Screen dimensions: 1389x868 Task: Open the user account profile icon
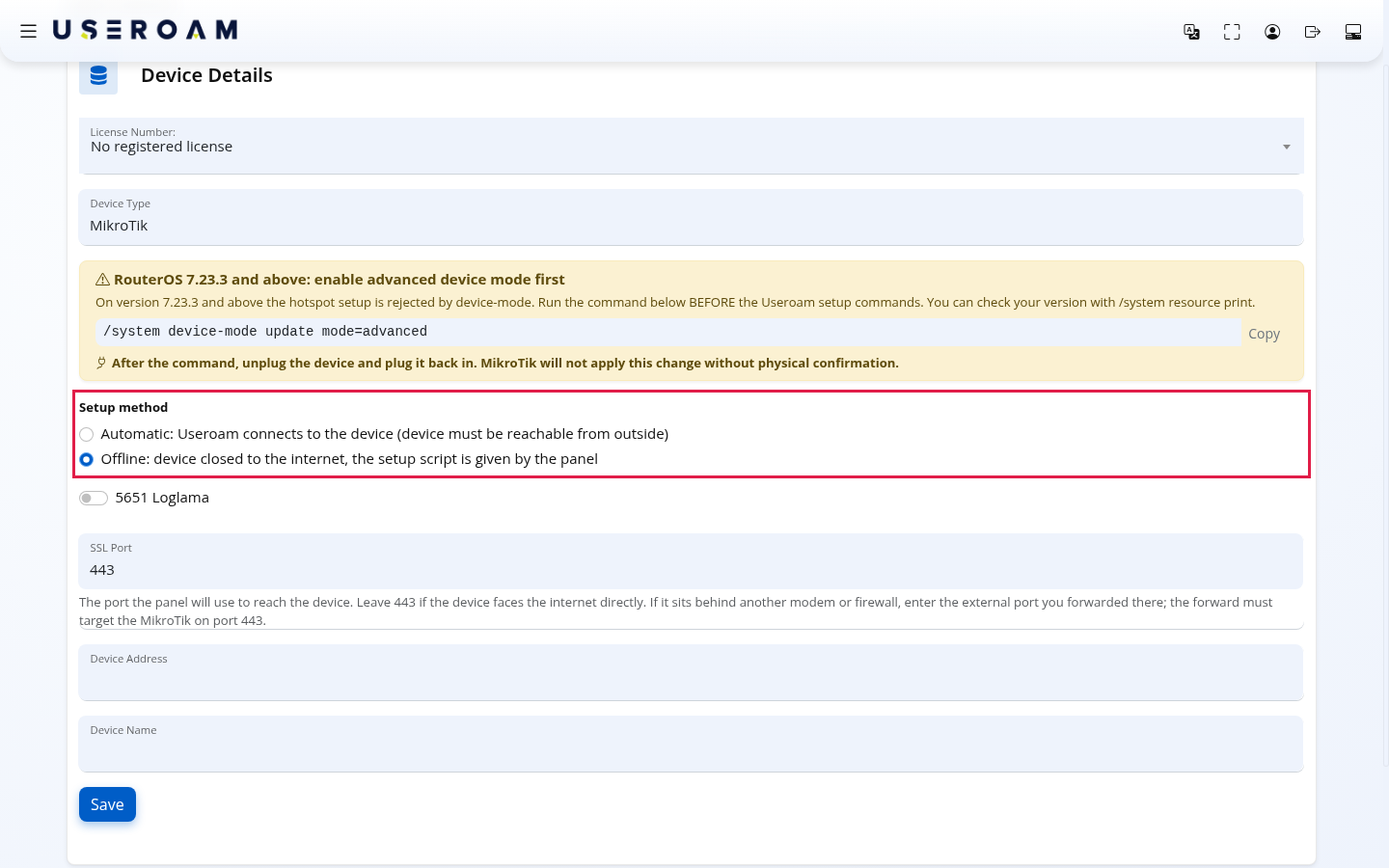[x=1272, y=32]
